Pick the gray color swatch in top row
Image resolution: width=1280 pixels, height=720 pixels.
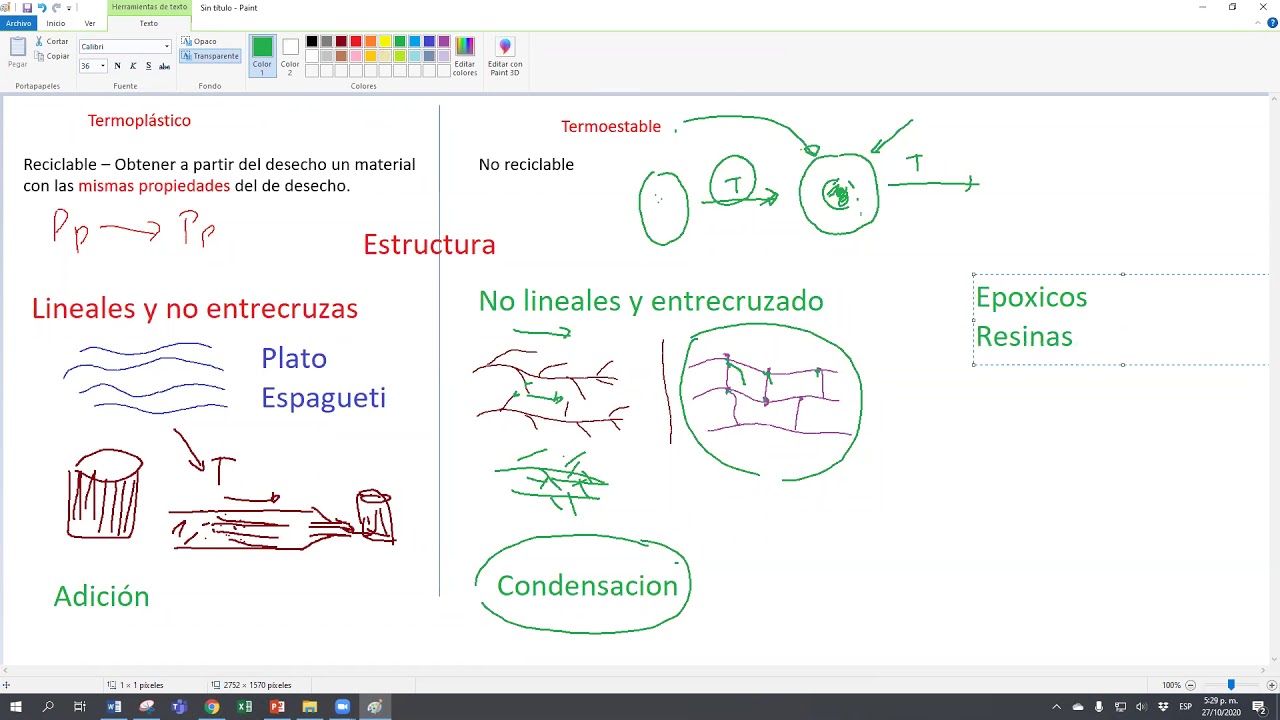pyautogui.click(x=326, y=41)
